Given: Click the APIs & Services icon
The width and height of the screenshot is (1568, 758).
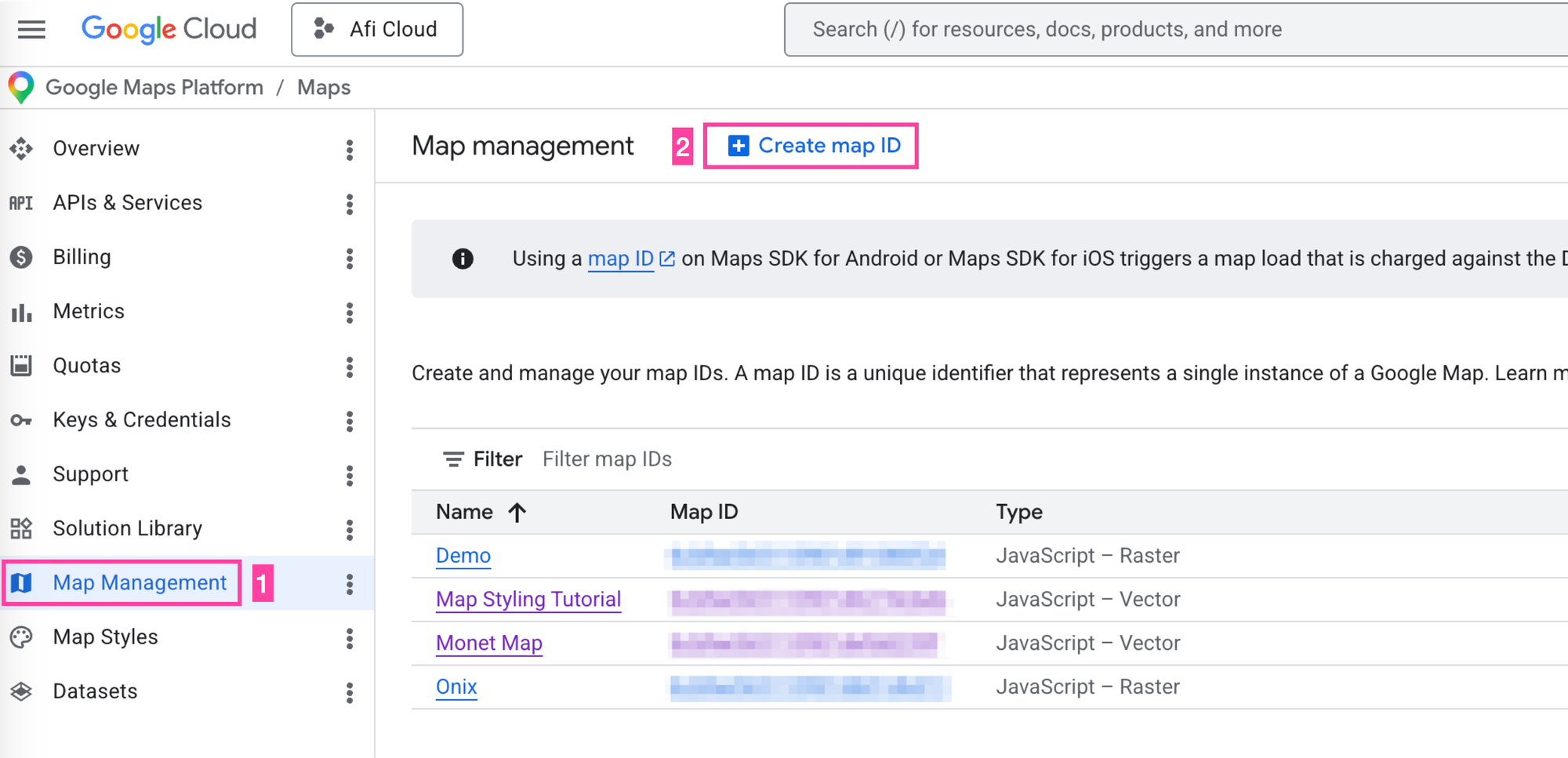Looking at the screenshot, I should click(21, 203).
